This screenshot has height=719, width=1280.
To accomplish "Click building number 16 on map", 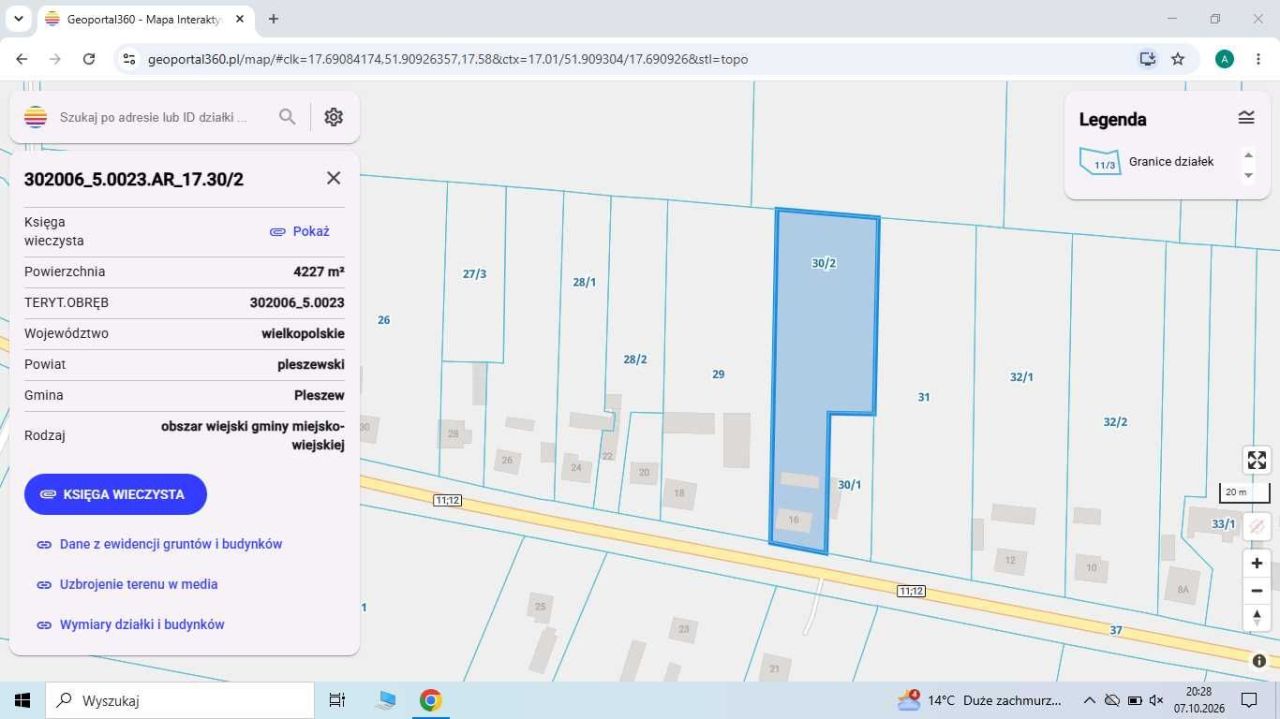I will pos(794,520).
